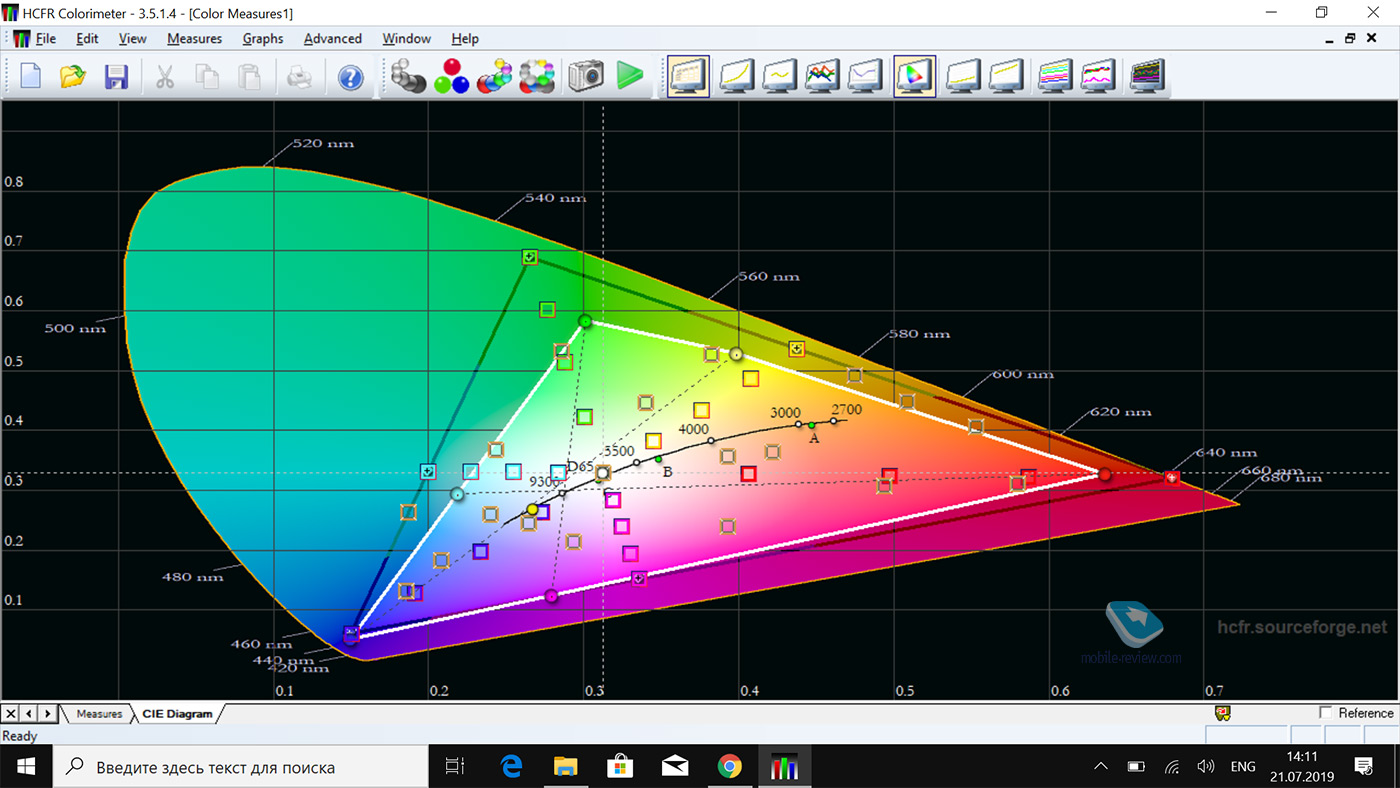
Task: Measure primary colors with RGB spheres icon
Action: tap(451, 77)
